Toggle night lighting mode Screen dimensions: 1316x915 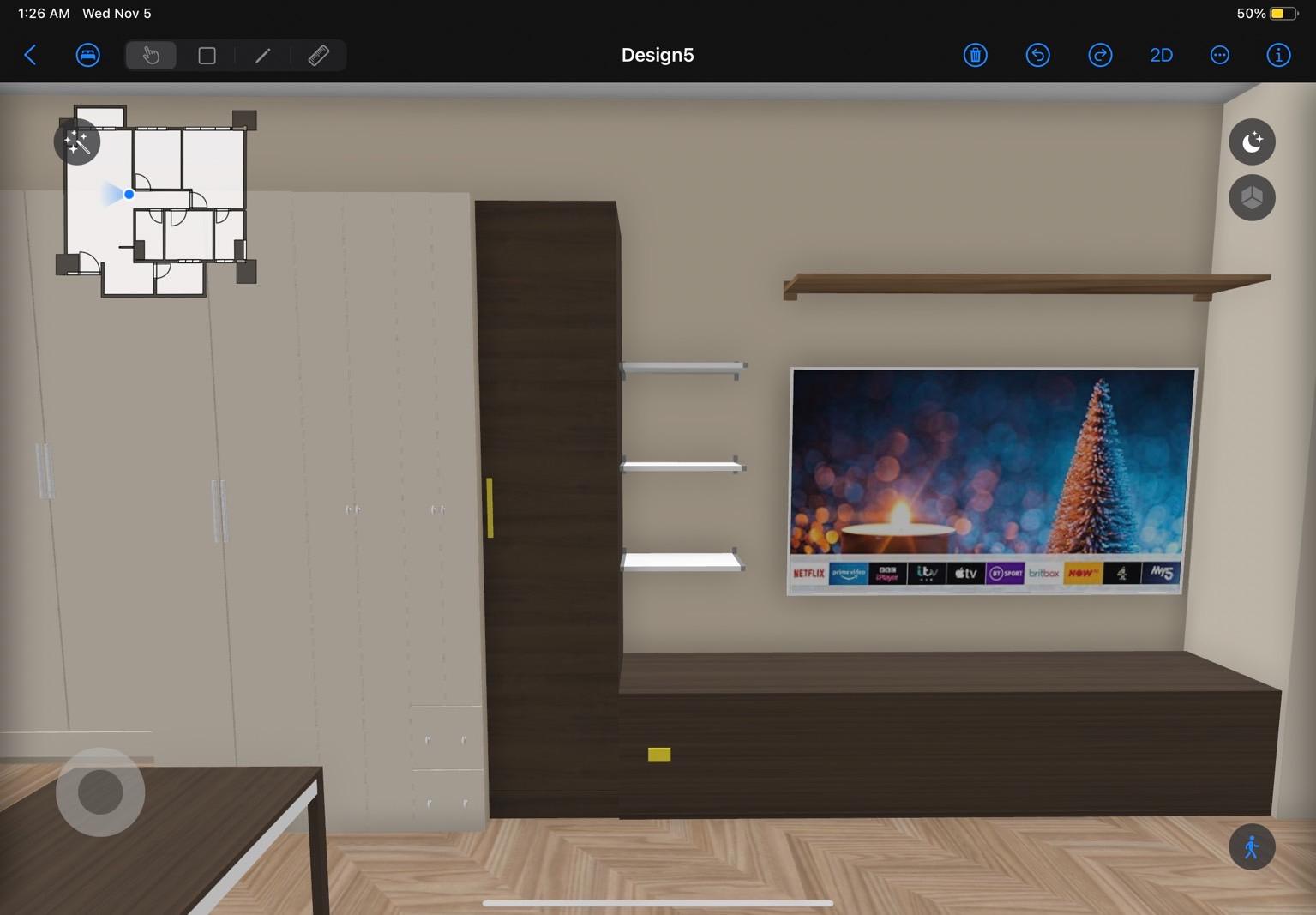click(1252, 141)
